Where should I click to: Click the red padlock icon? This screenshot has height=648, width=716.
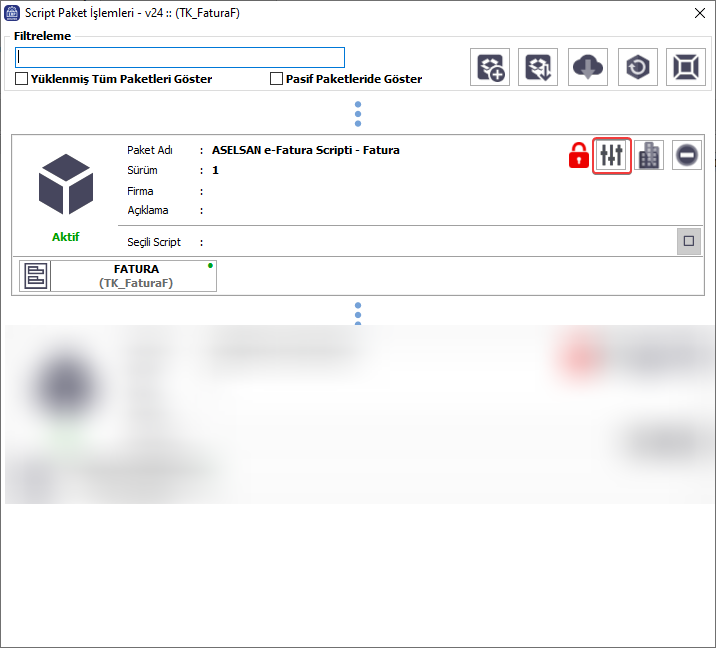578,156
